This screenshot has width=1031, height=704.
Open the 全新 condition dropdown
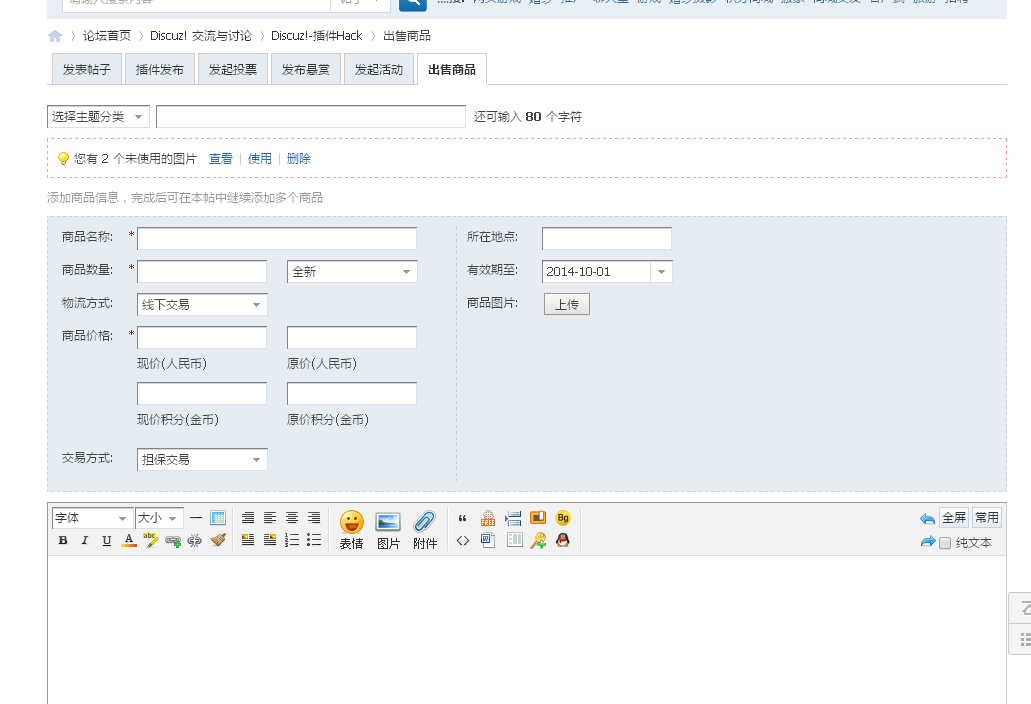[x=352, y=271]
